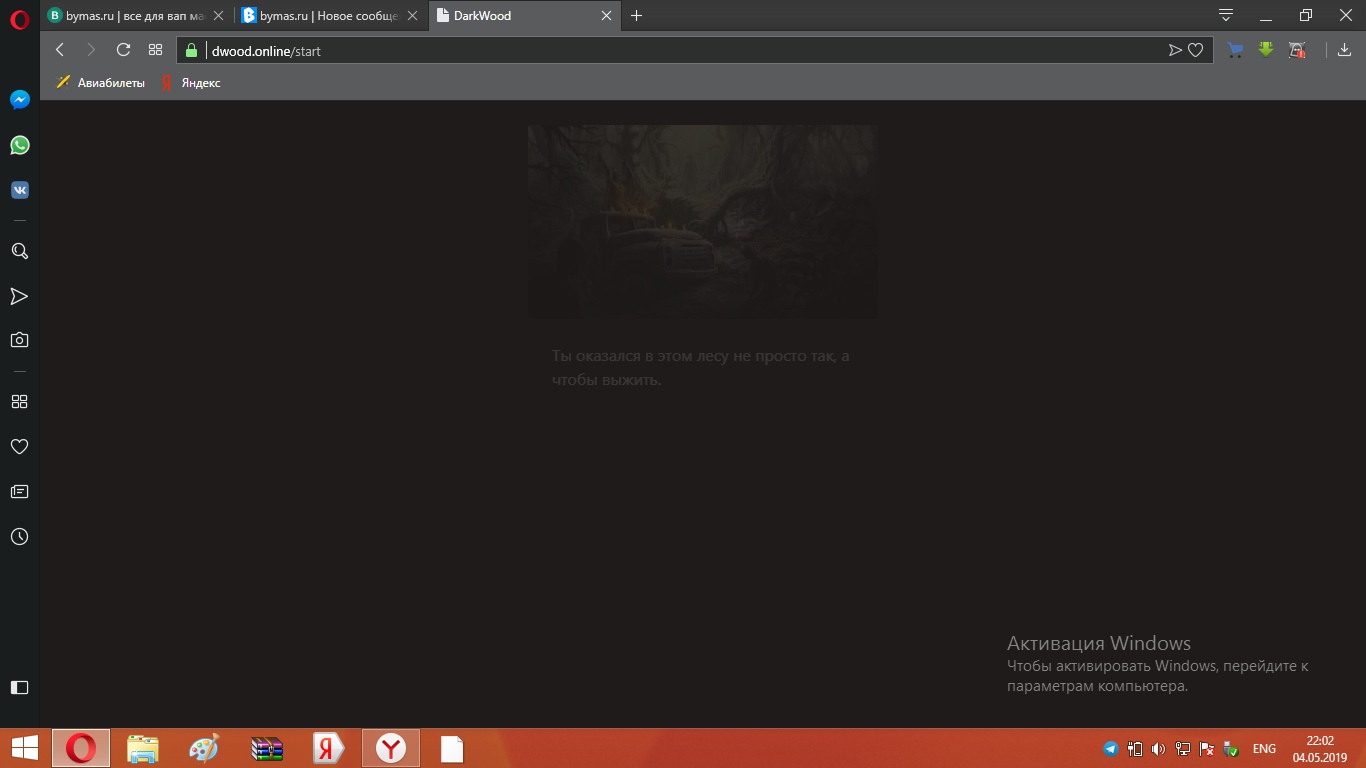Viewport: 1366px width, 768px height.
Task: Open Yandex Browser from the taskbar
Action: pyautogui.click(x=390, y=748)
